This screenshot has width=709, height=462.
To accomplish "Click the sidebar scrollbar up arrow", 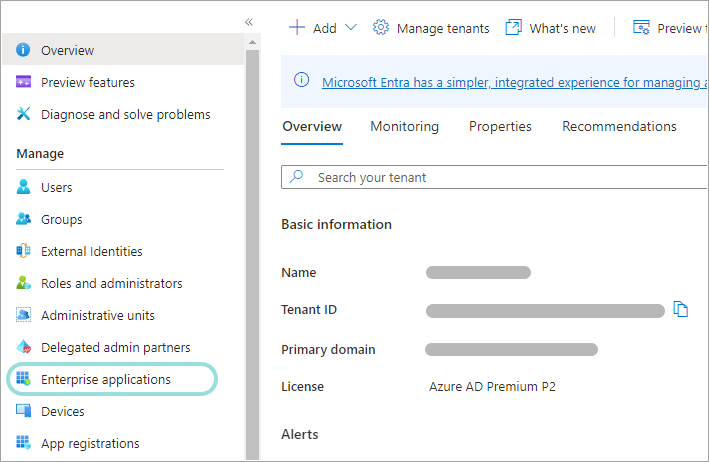I will (252, 42).
